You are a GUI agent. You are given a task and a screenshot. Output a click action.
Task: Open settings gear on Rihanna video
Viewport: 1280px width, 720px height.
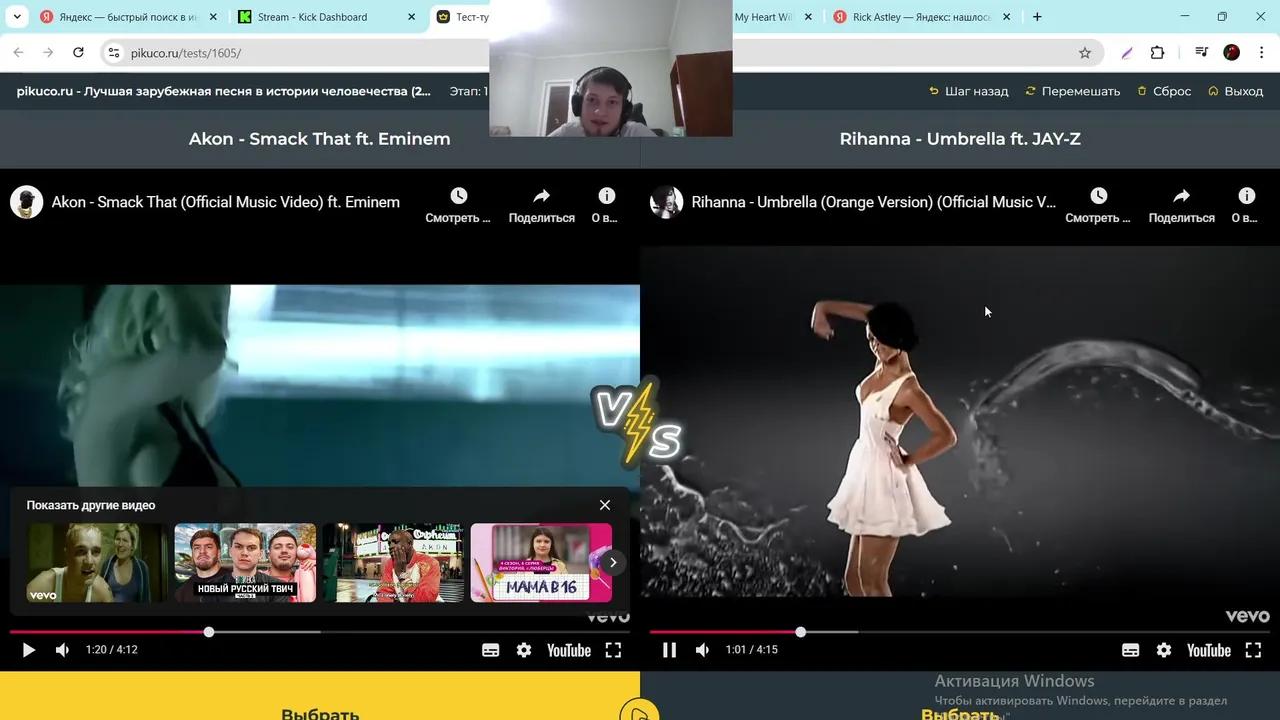point(1164,650)
